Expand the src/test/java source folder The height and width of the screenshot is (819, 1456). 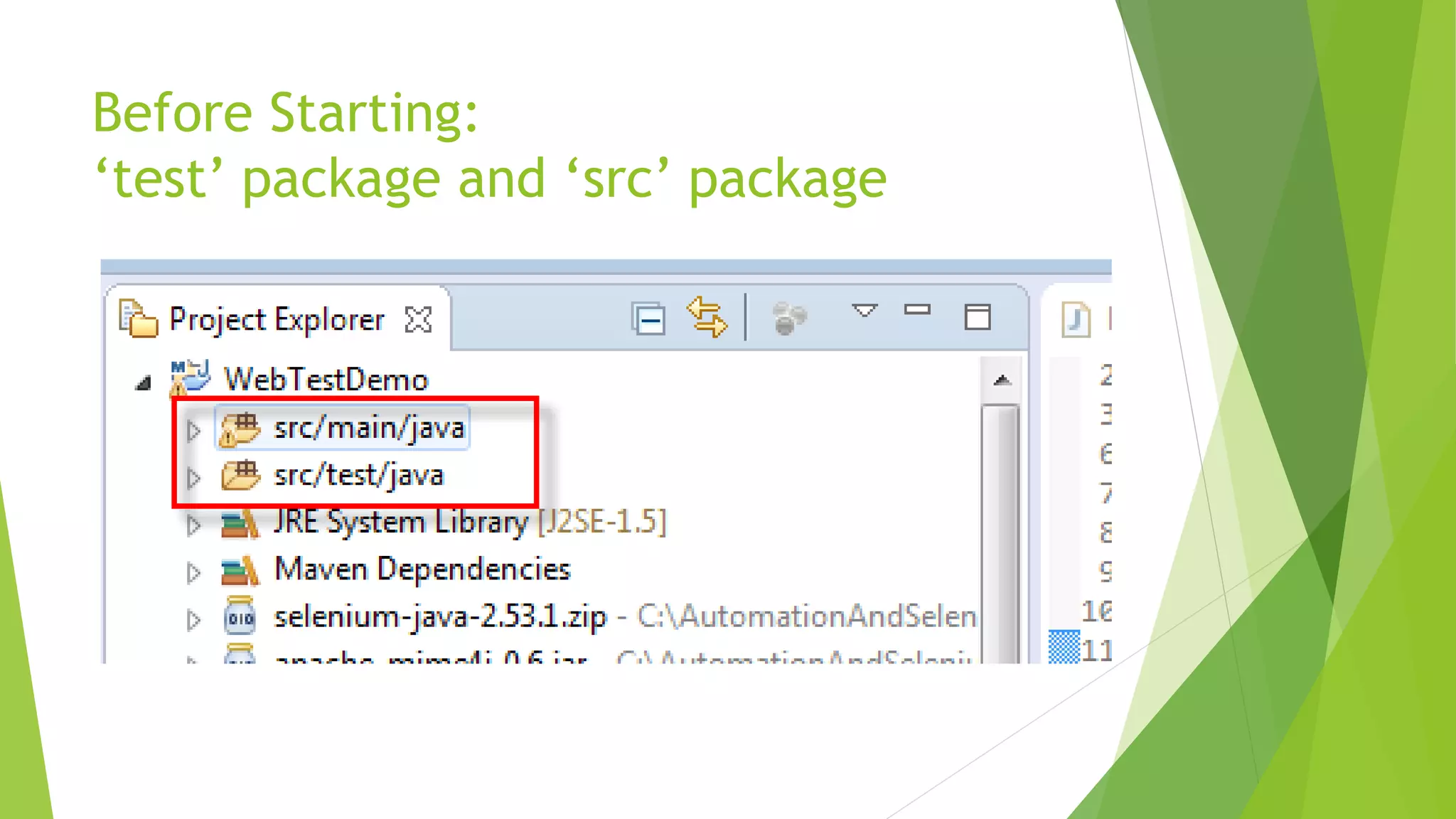[x=193, y=478]
